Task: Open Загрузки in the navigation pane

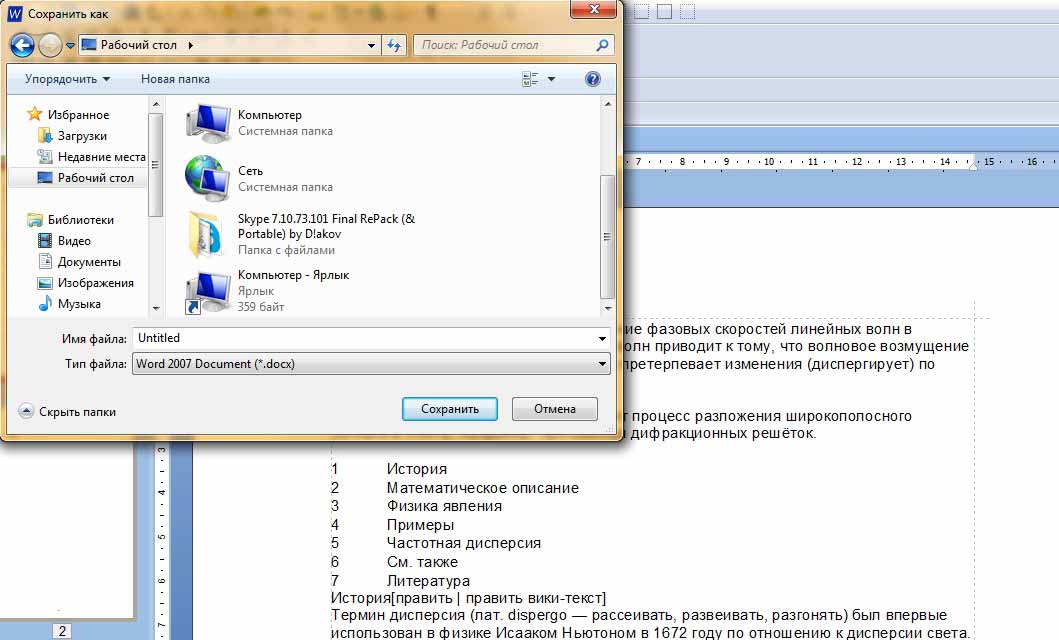Action: click(x=82, y=136)
